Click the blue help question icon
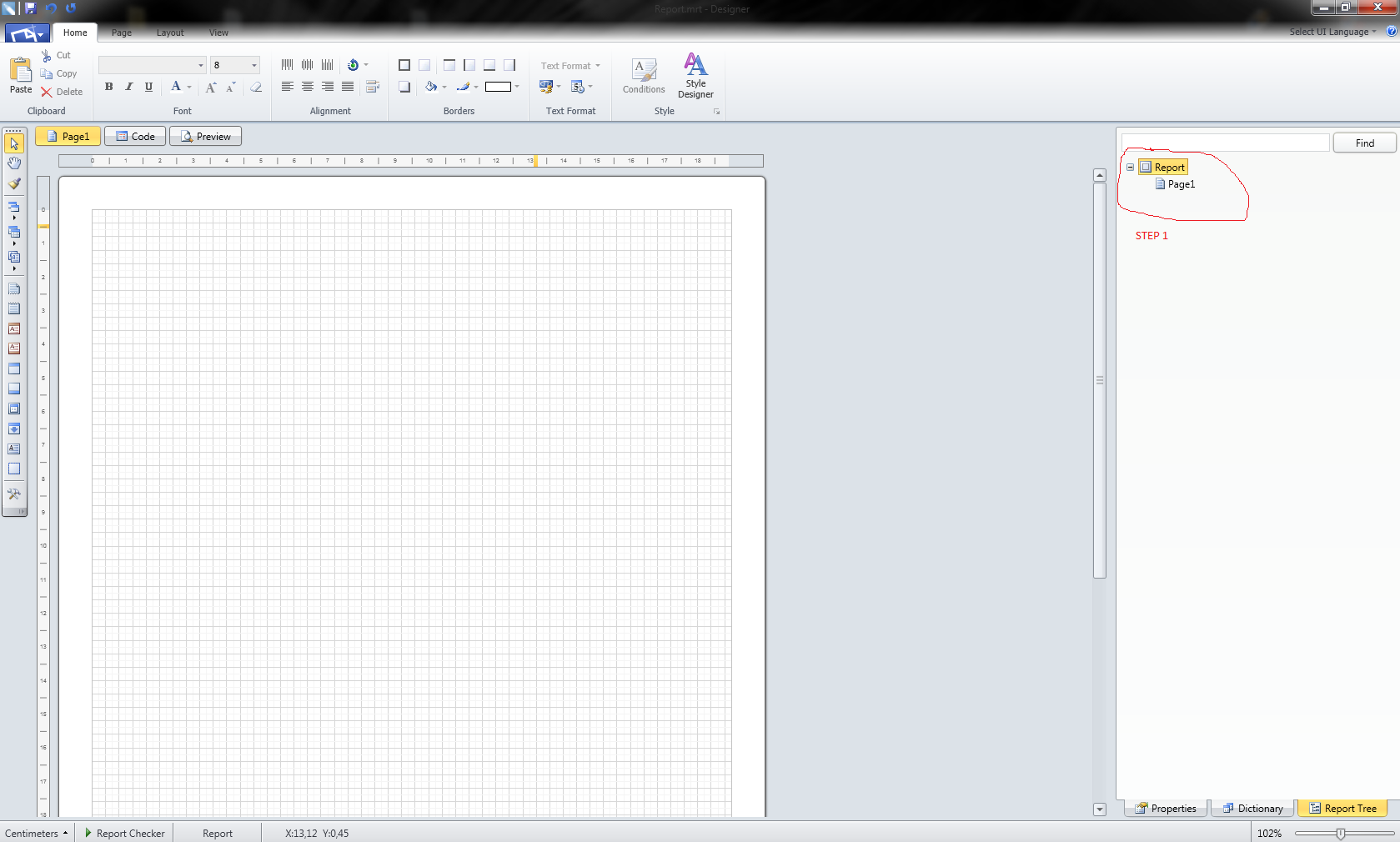Viewport: 1400px width, 842px height. coord(1392,32)
